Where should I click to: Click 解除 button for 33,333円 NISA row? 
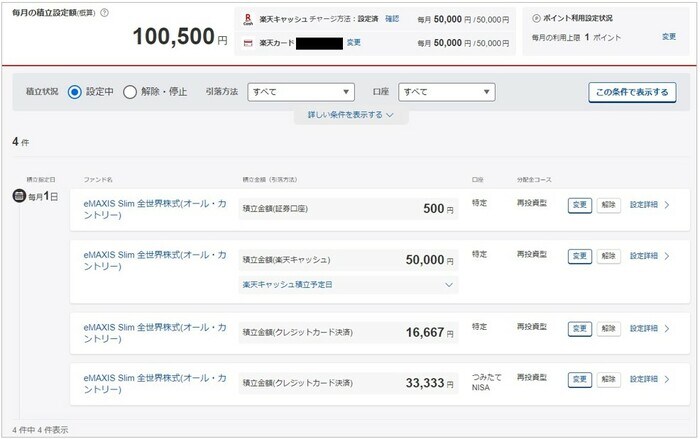tap(608, 380)
